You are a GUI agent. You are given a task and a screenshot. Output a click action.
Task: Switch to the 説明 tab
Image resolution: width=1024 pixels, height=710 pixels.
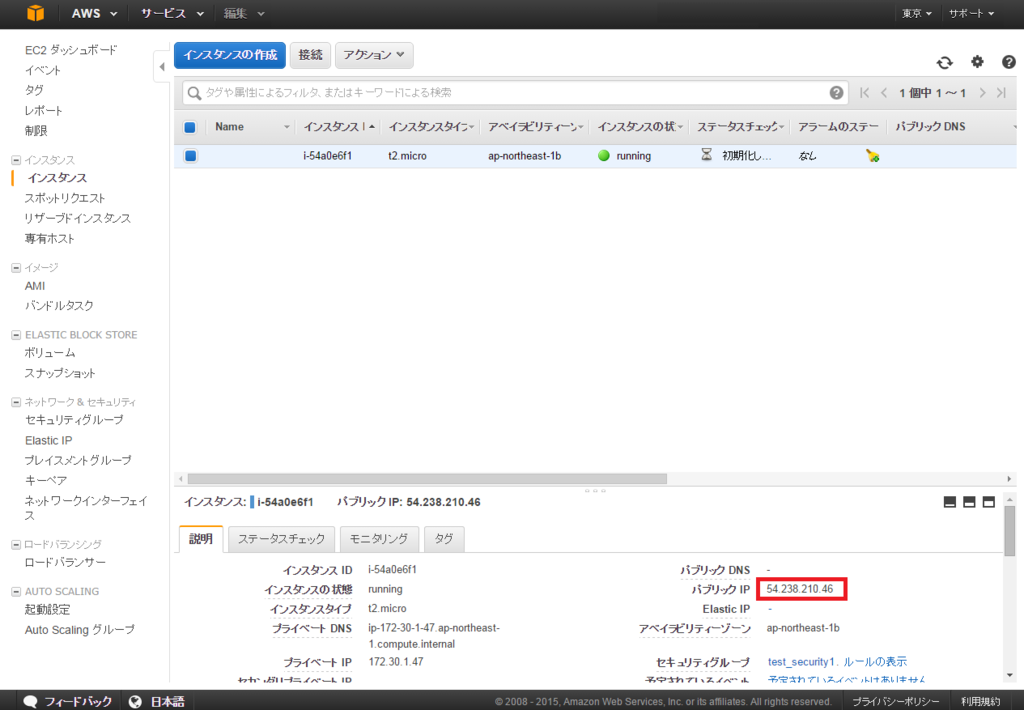click(201, 539)
